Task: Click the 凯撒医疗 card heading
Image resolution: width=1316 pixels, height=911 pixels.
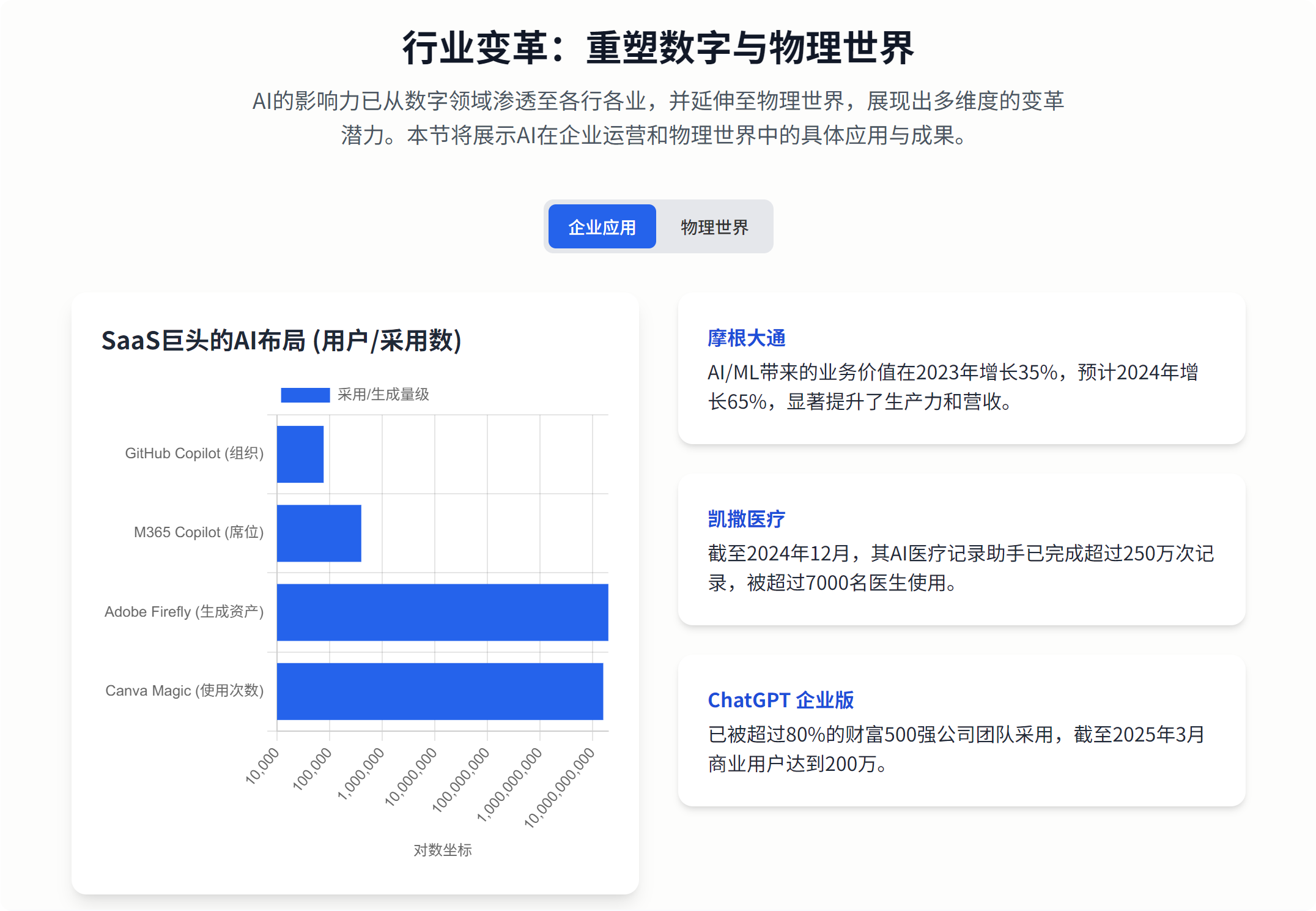Action: point(747,519)
